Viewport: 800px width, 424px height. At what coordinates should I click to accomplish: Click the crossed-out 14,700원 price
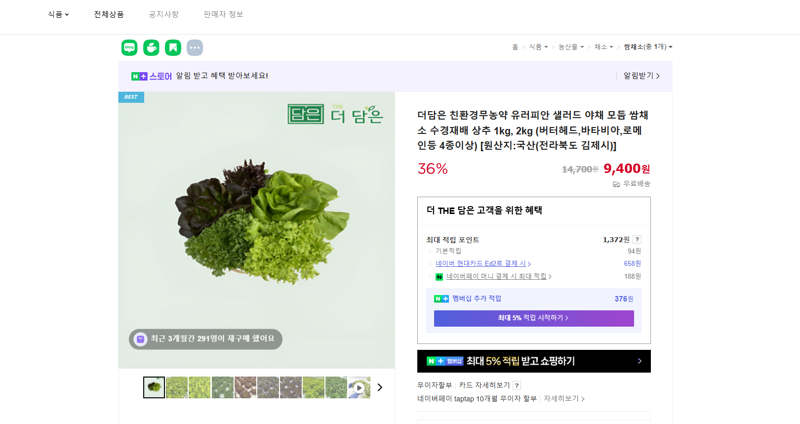580,169
